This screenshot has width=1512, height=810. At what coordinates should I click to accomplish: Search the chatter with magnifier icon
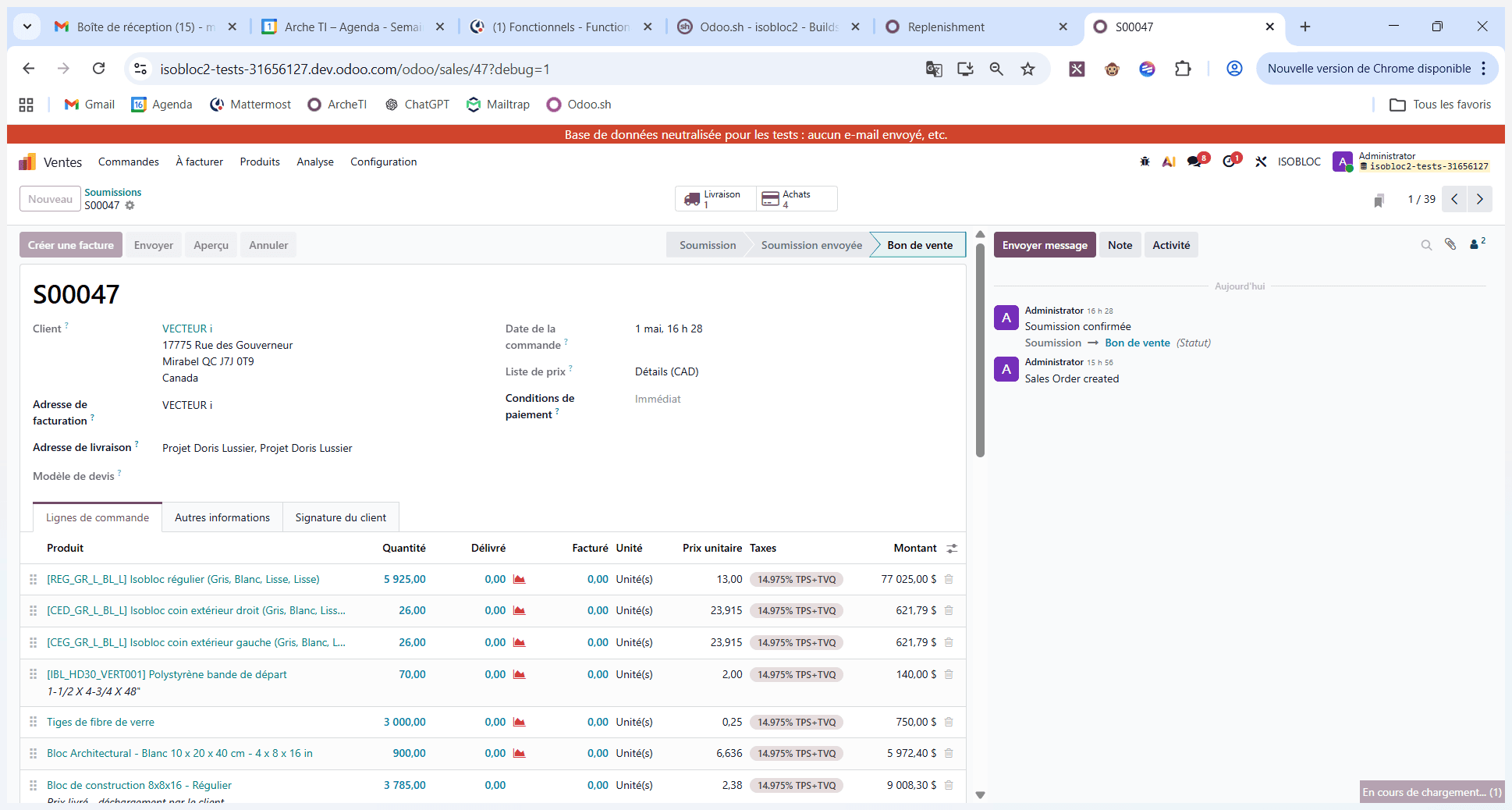click(x=1426, y=245)
